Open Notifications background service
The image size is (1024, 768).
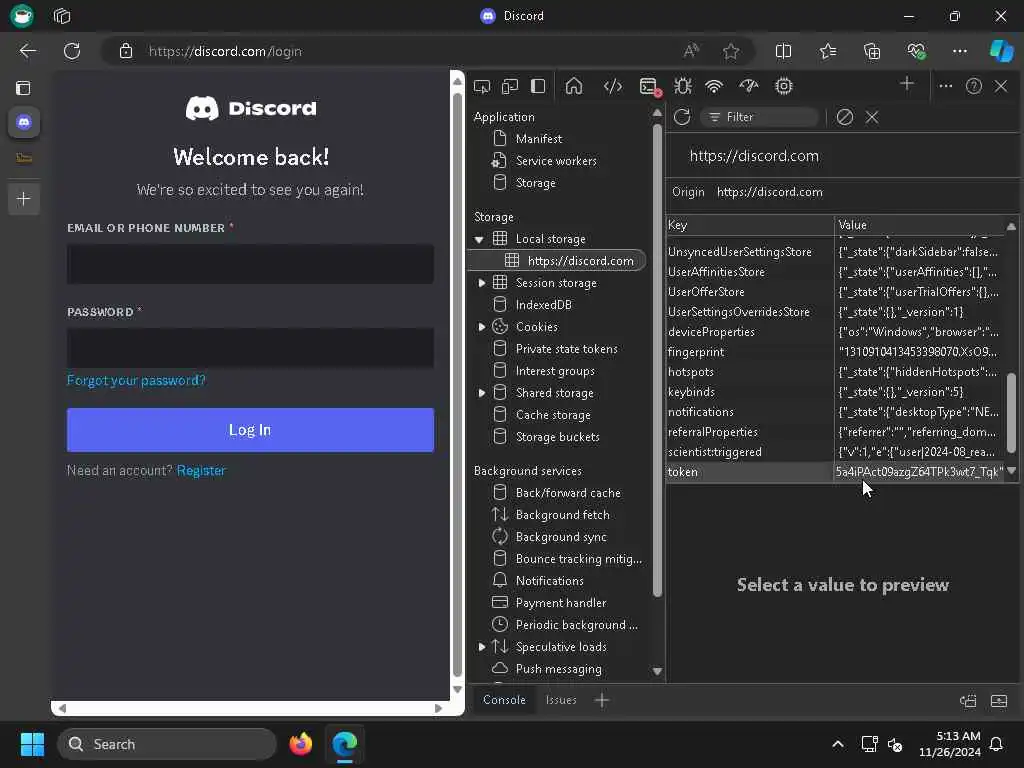pyautogui.click(x=549, y=581)
